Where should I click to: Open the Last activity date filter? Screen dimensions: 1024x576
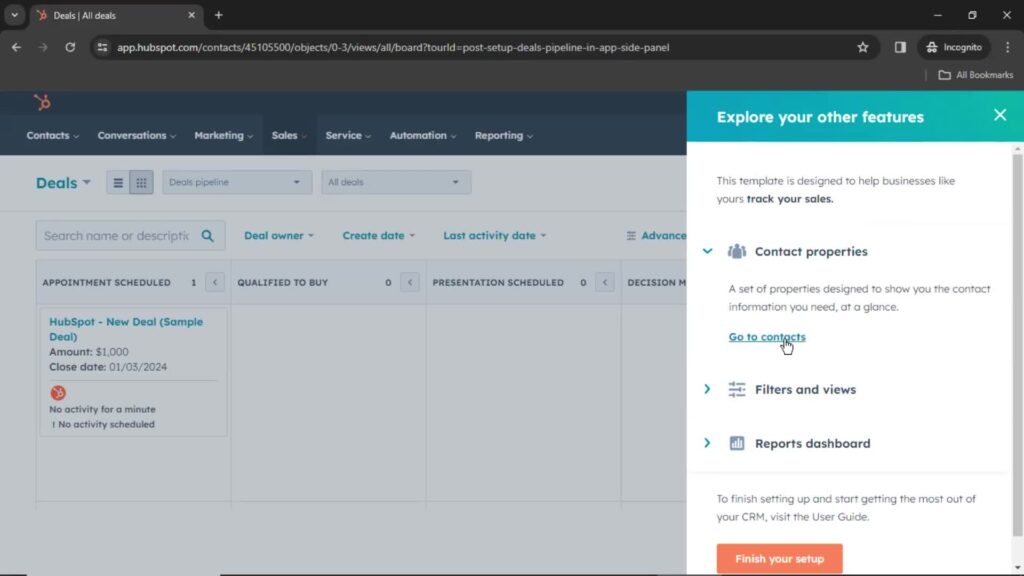click(494, 236)
